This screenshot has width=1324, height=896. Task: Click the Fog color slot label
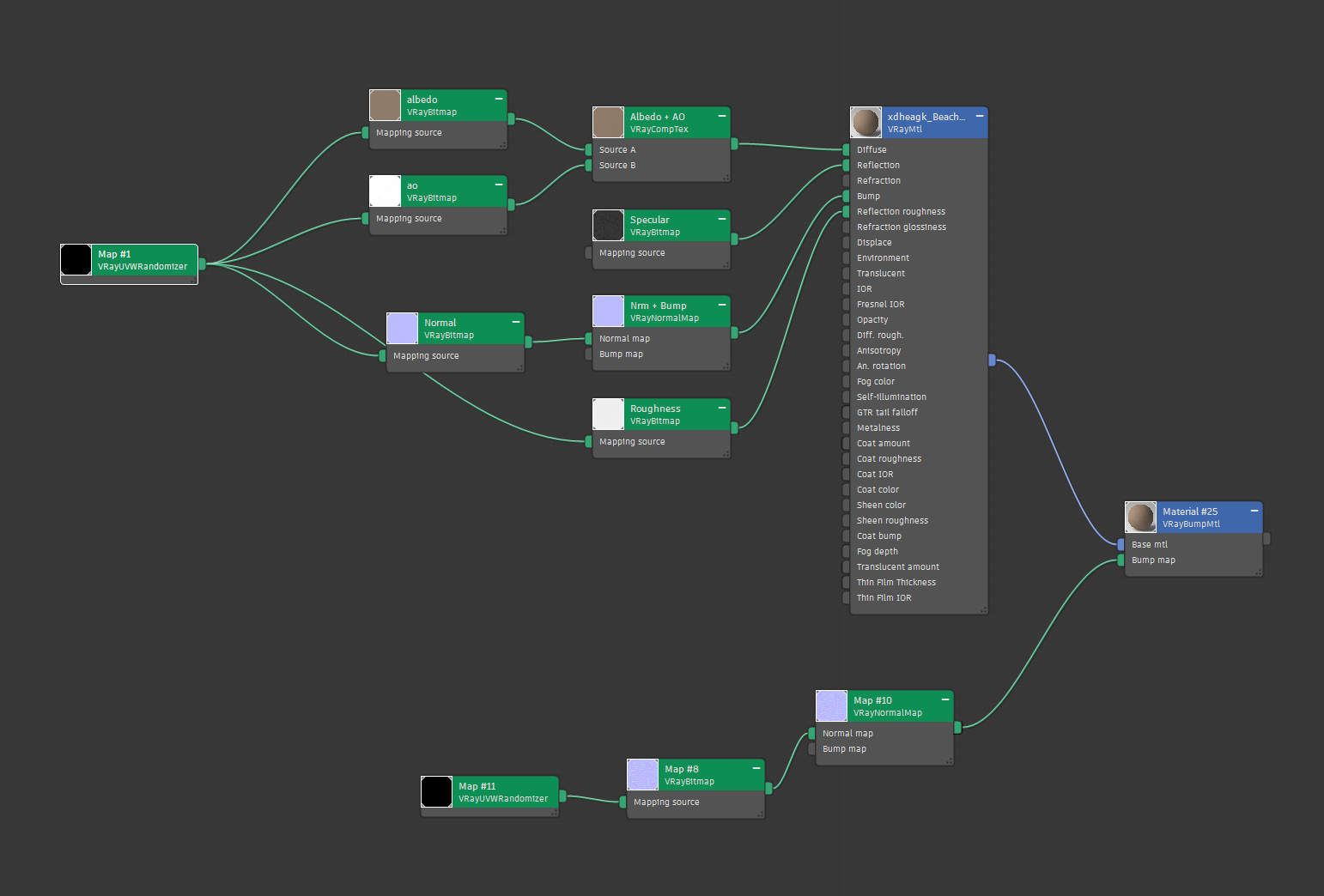click(x=876, y=381)
